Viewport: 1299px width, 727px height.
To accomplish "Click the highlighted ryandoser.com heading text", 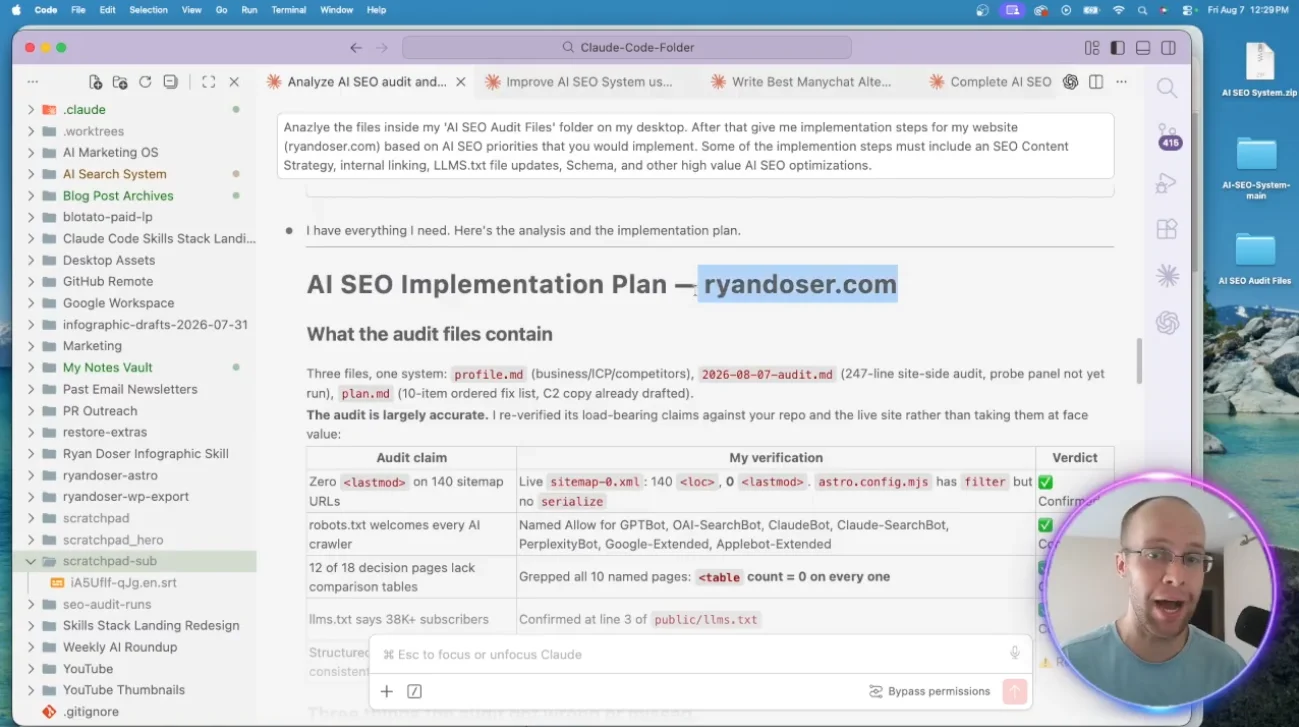I will coord(800,284).
